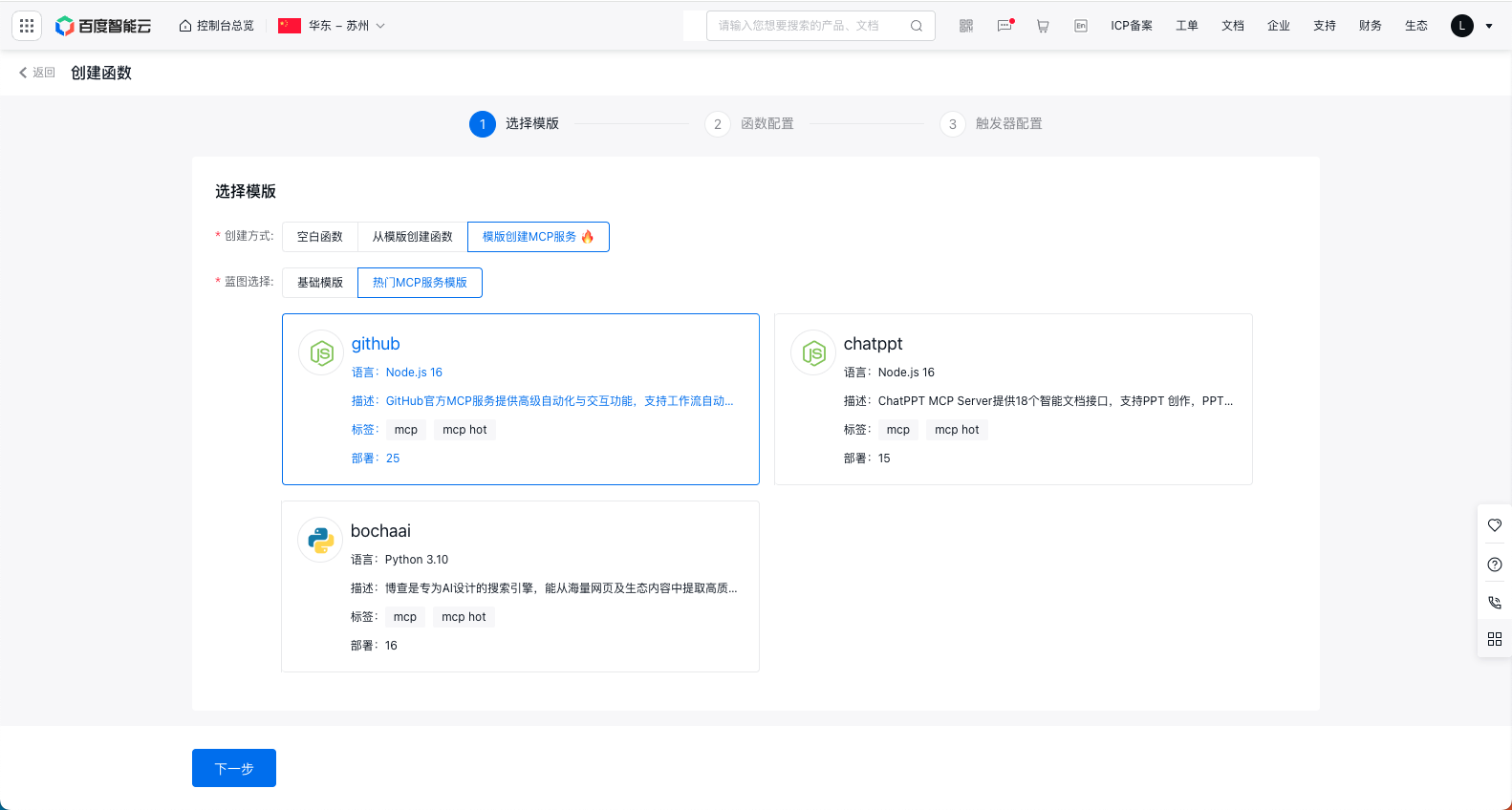This screenshot has width=1512, height=810.
Task: Open the 生态 menu
Action: pyautogui.click(x=1416, y=26)
